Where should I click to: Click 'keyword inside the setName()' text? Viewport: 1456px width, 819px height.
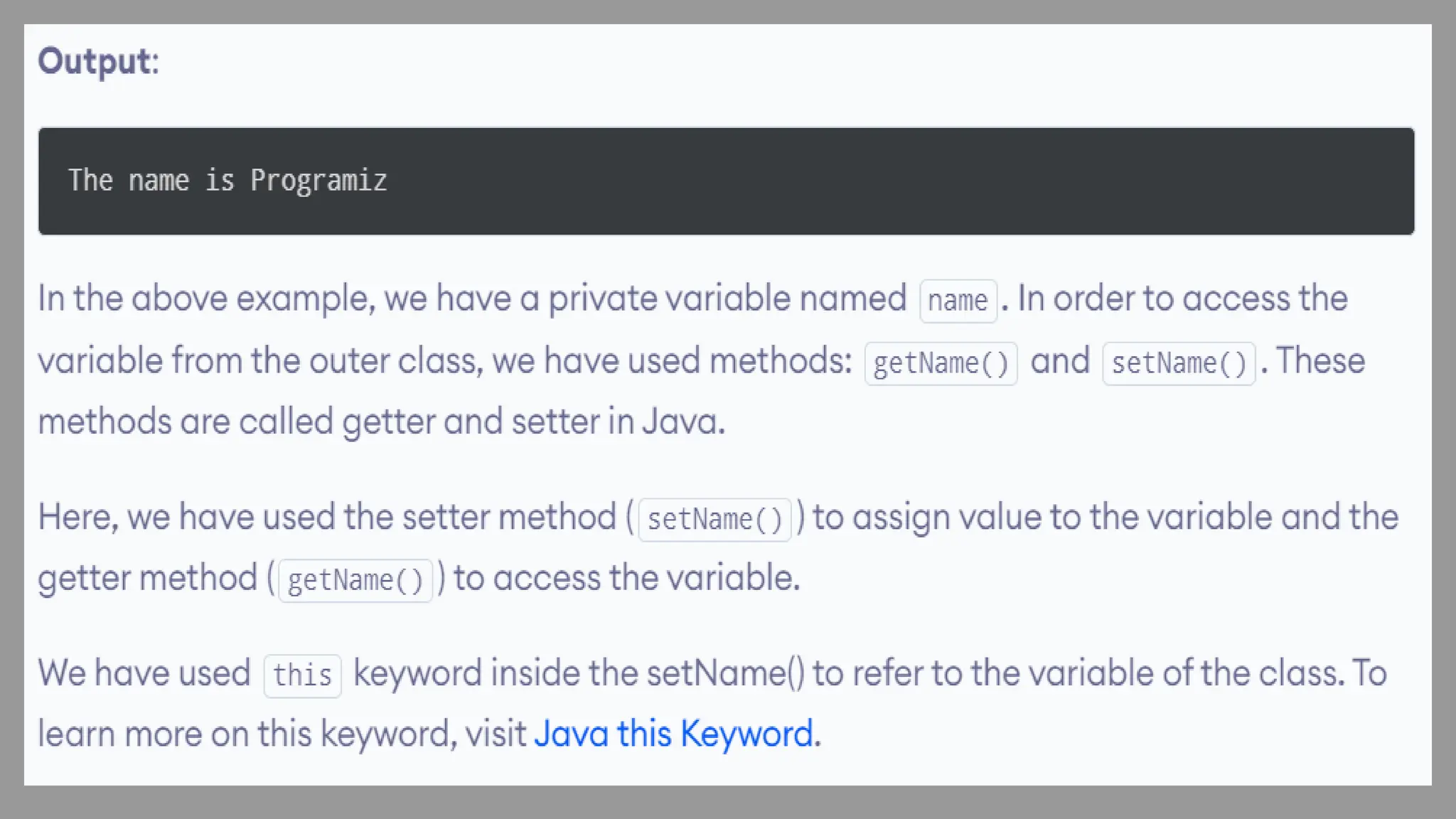coord(579,673)
